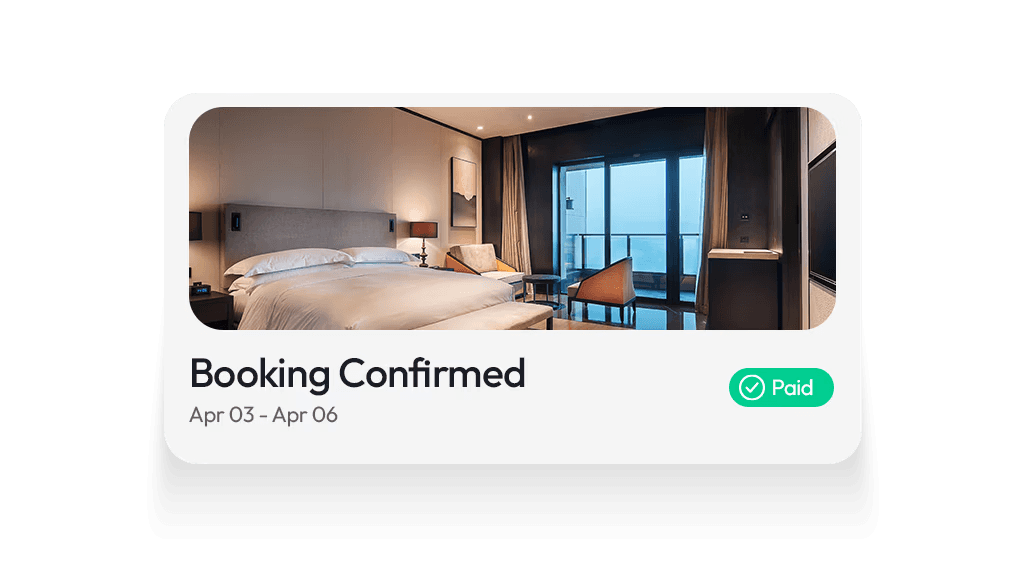Click the checkmark circle icon in Paid badge
This screenshot has width=1024, height=569.
[x=752, y=387]
